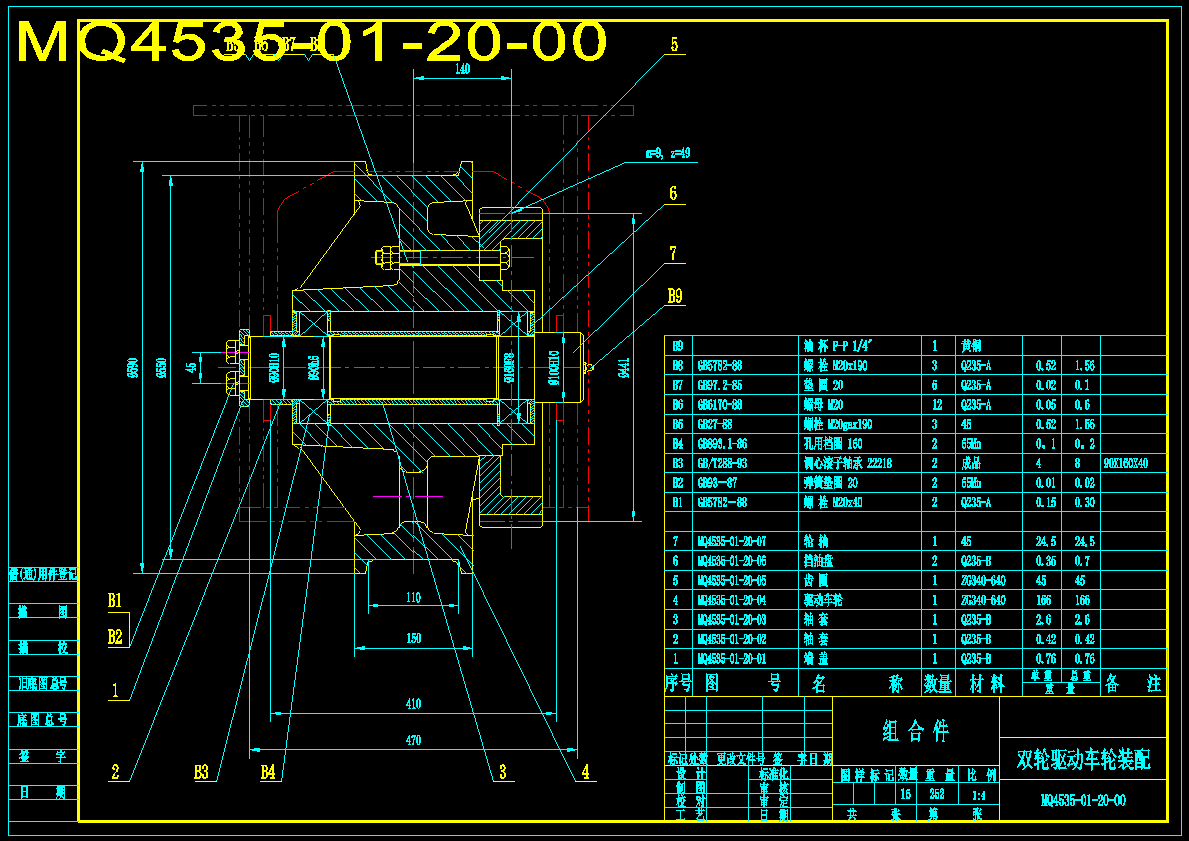Click part number MQ4535-01-20-06 in the table
The image size is (1189, 841).
point(732,561)
